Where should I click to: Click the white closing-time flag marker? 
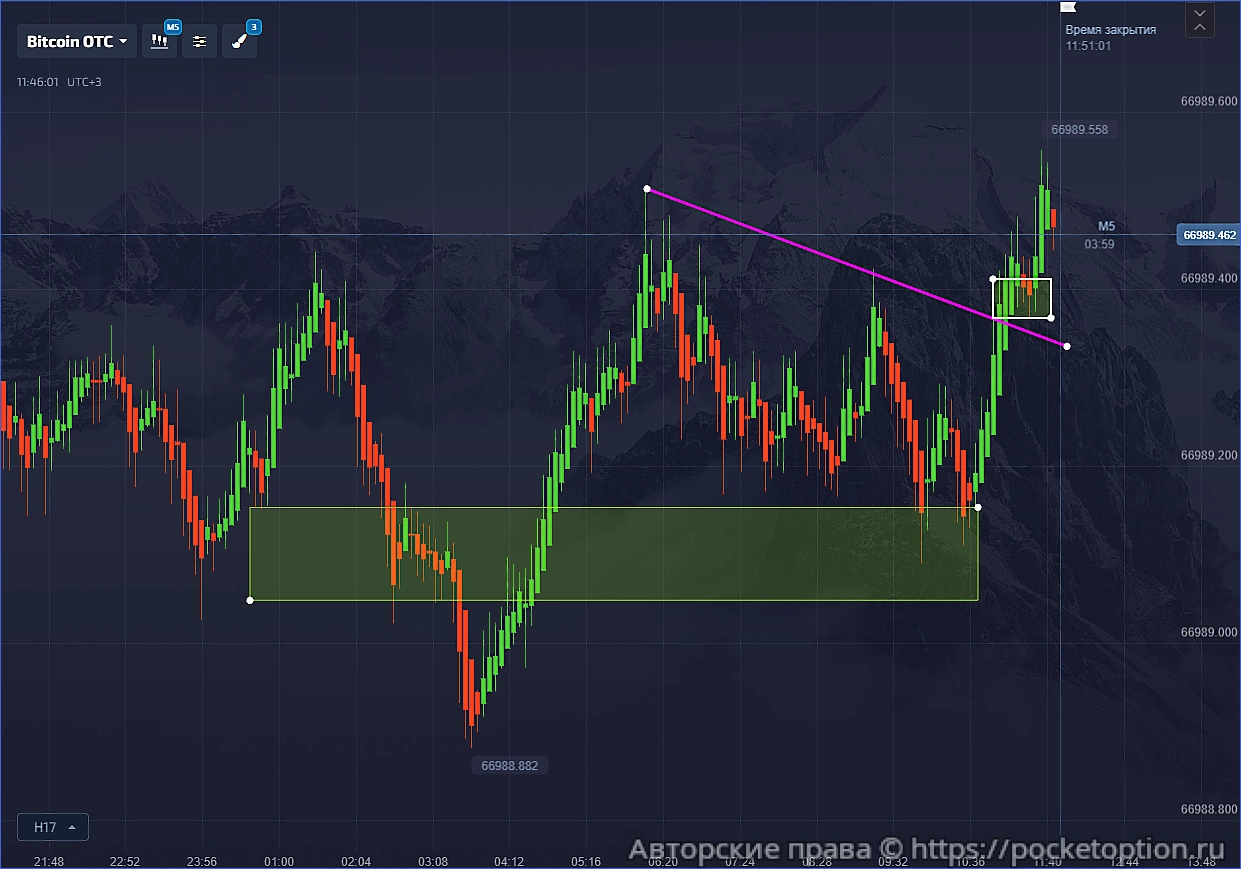tap(1066, 9)
